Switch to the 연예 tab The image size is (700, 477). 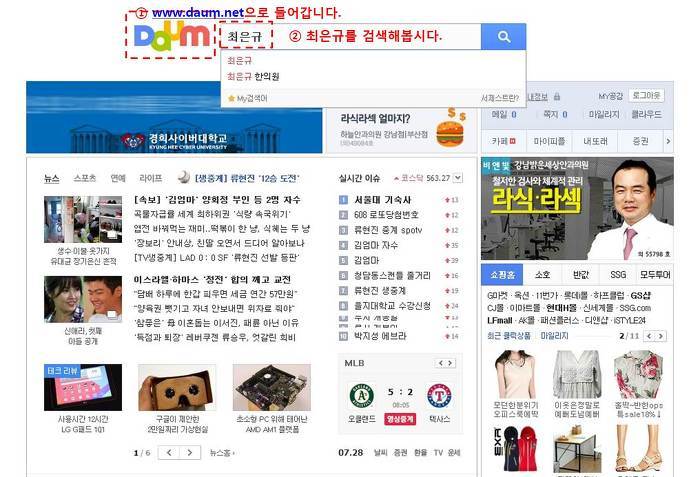[x=118, y=178]
